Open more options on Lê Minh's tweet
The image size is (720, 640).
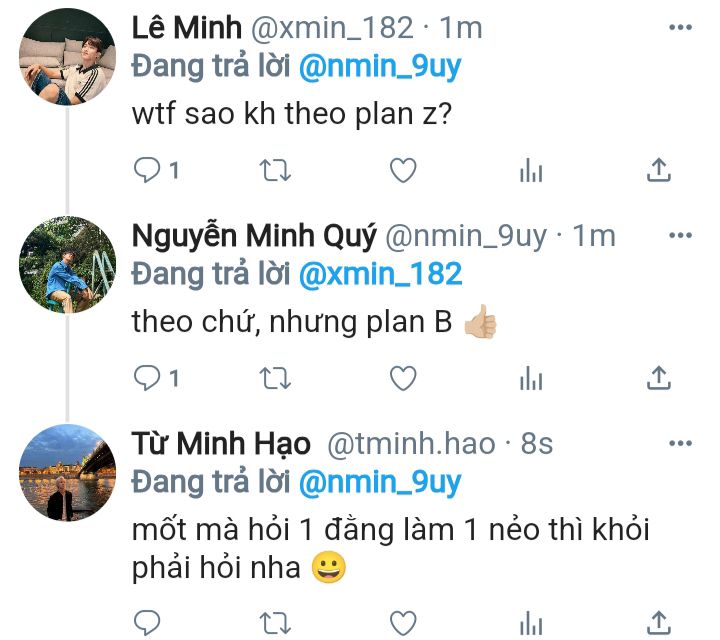pos(680,28)
